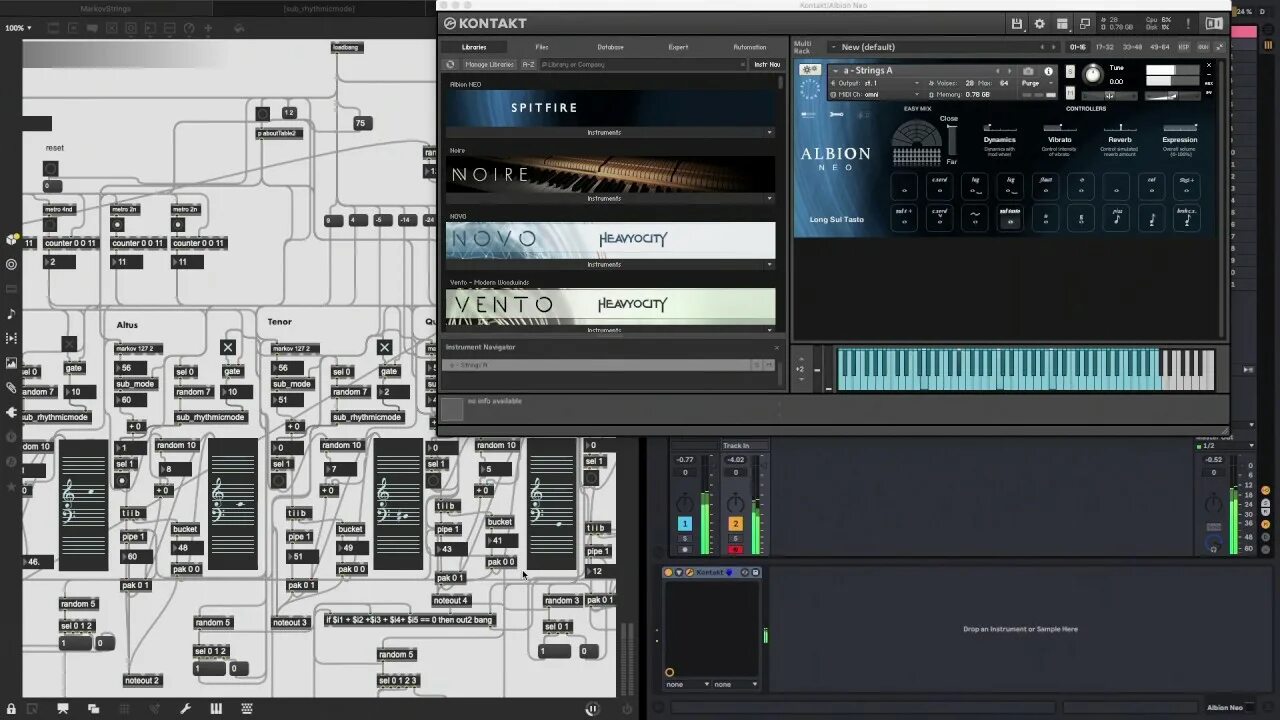Open Kontakt workspace layout icon
This screenshot has height=720, width=1280.
point(1062,23)
